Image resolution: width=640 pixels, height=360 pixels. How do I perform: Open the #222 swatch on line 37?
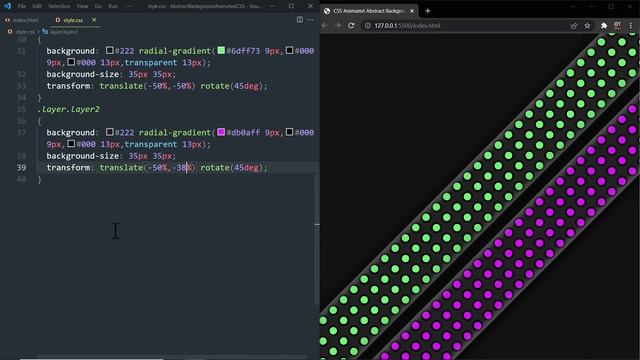tap(109, 132)
